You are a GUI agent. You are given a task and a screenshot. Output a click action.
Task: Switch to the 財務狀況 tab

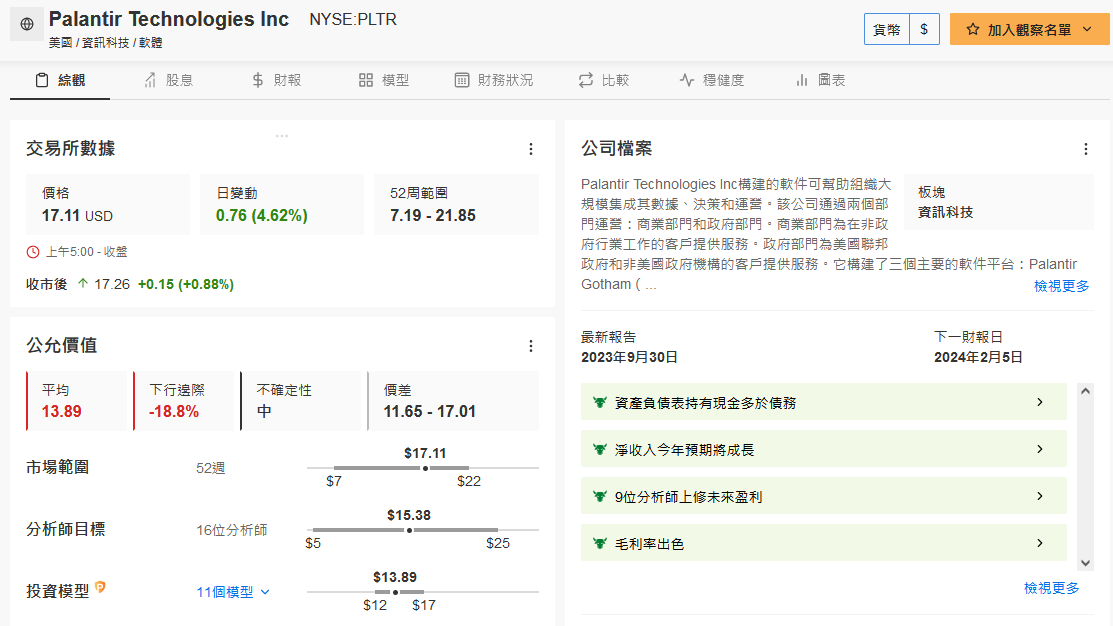tap(493, 80)
